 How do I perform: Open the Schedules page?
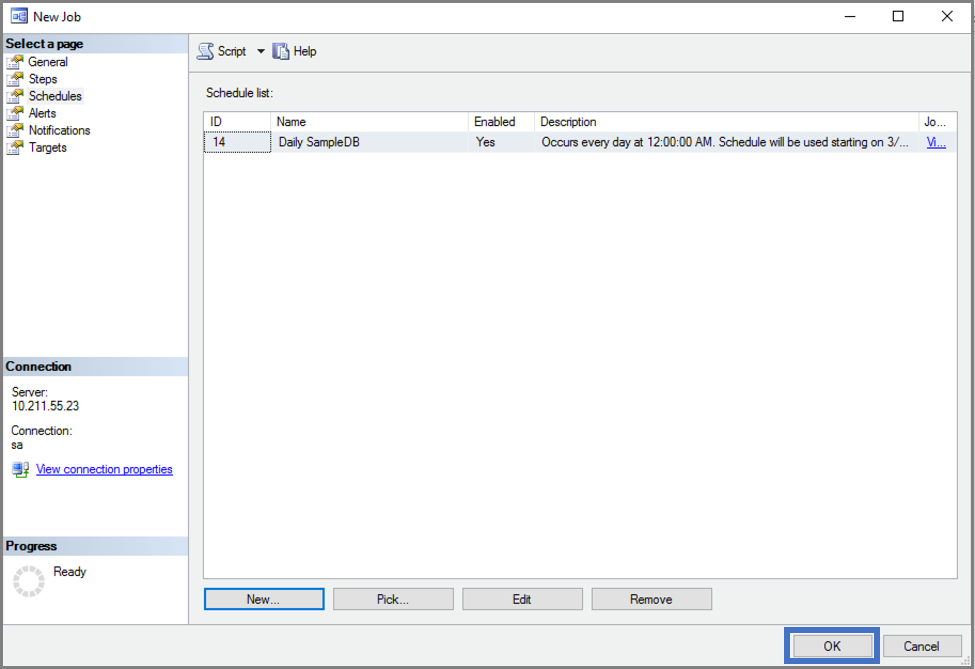tap(55, 96)
